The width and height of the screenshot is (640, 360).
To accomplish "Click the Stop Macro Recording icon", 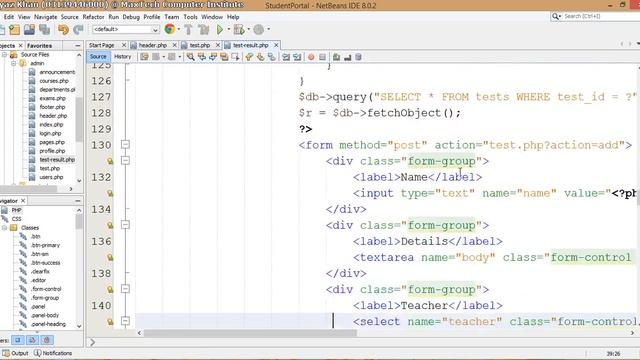I will (322, 57).
